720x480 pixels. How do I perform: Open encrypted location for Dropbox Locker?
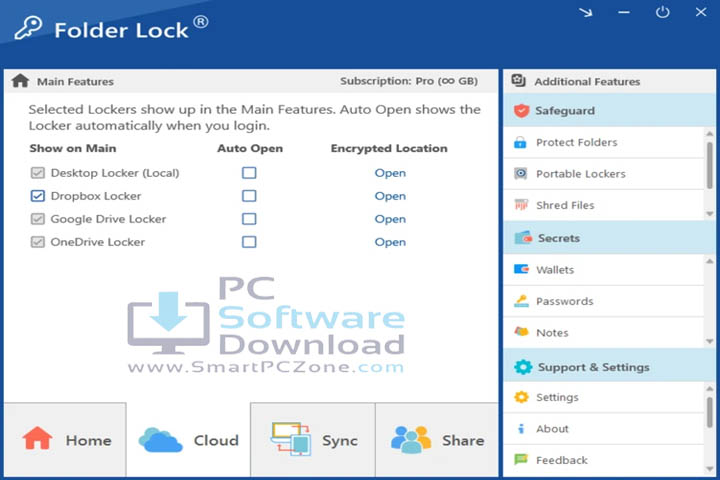click(x=390, y=196)
